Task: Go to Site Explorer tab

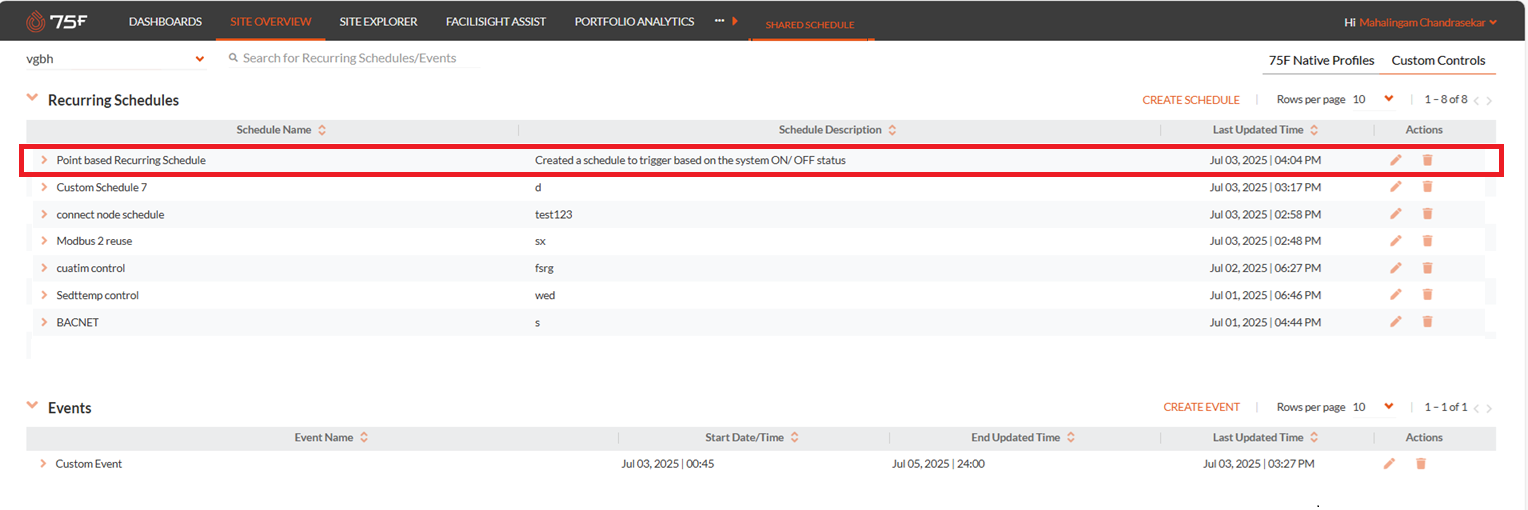Action: 378,21
